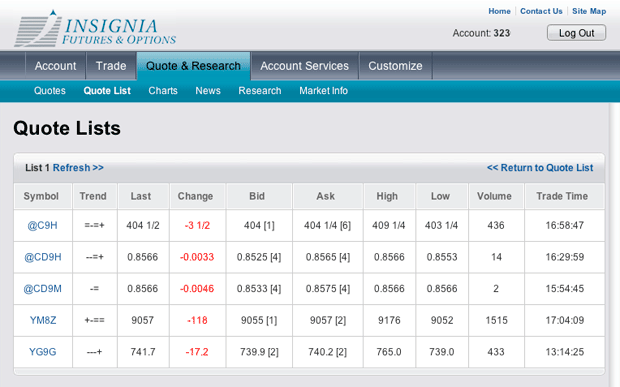This screenshot has height=387, width=620.
Task: Click the ask value 0.8575 [4]
Action: (328, 289)
